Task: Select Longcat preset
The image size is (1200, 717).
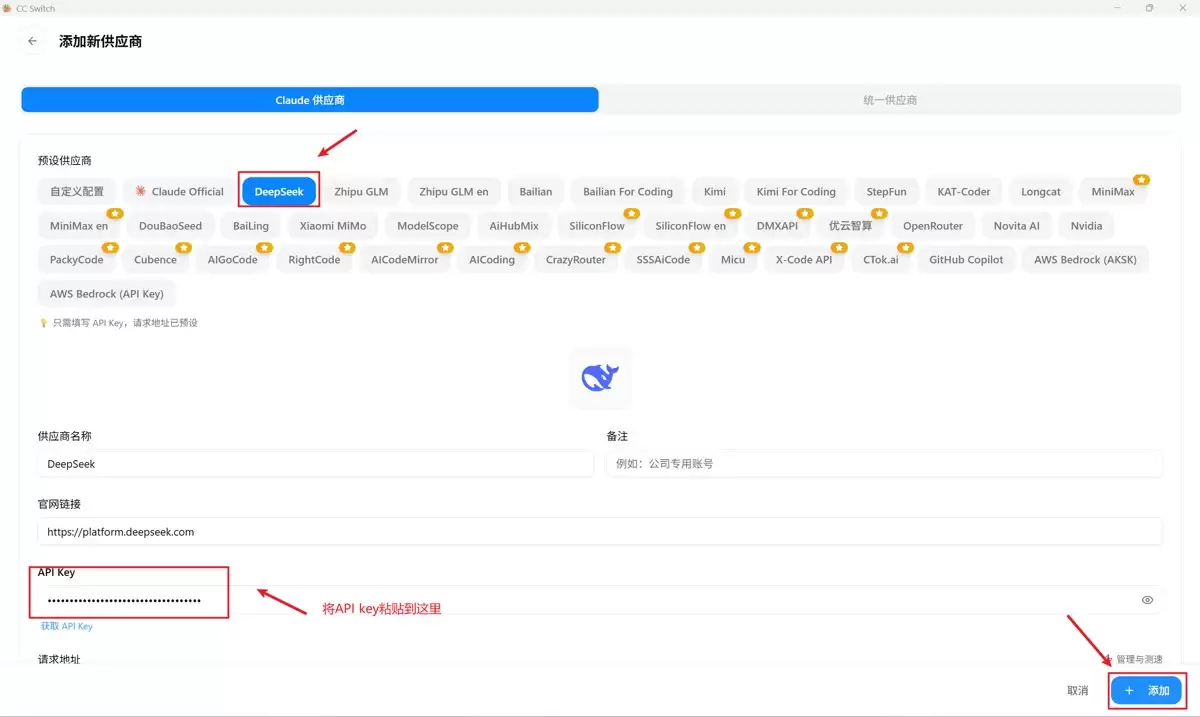Action: pyautogui.click(x=1041, y=191)
